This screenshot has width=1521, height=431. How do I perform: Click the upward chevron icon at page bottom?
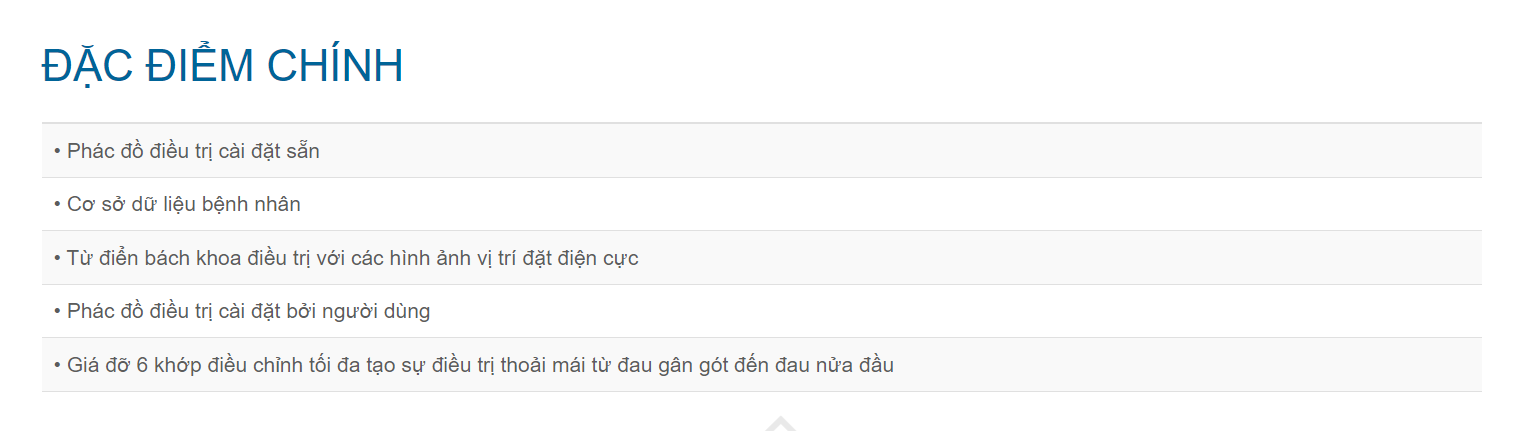click(x=781, y=424)
